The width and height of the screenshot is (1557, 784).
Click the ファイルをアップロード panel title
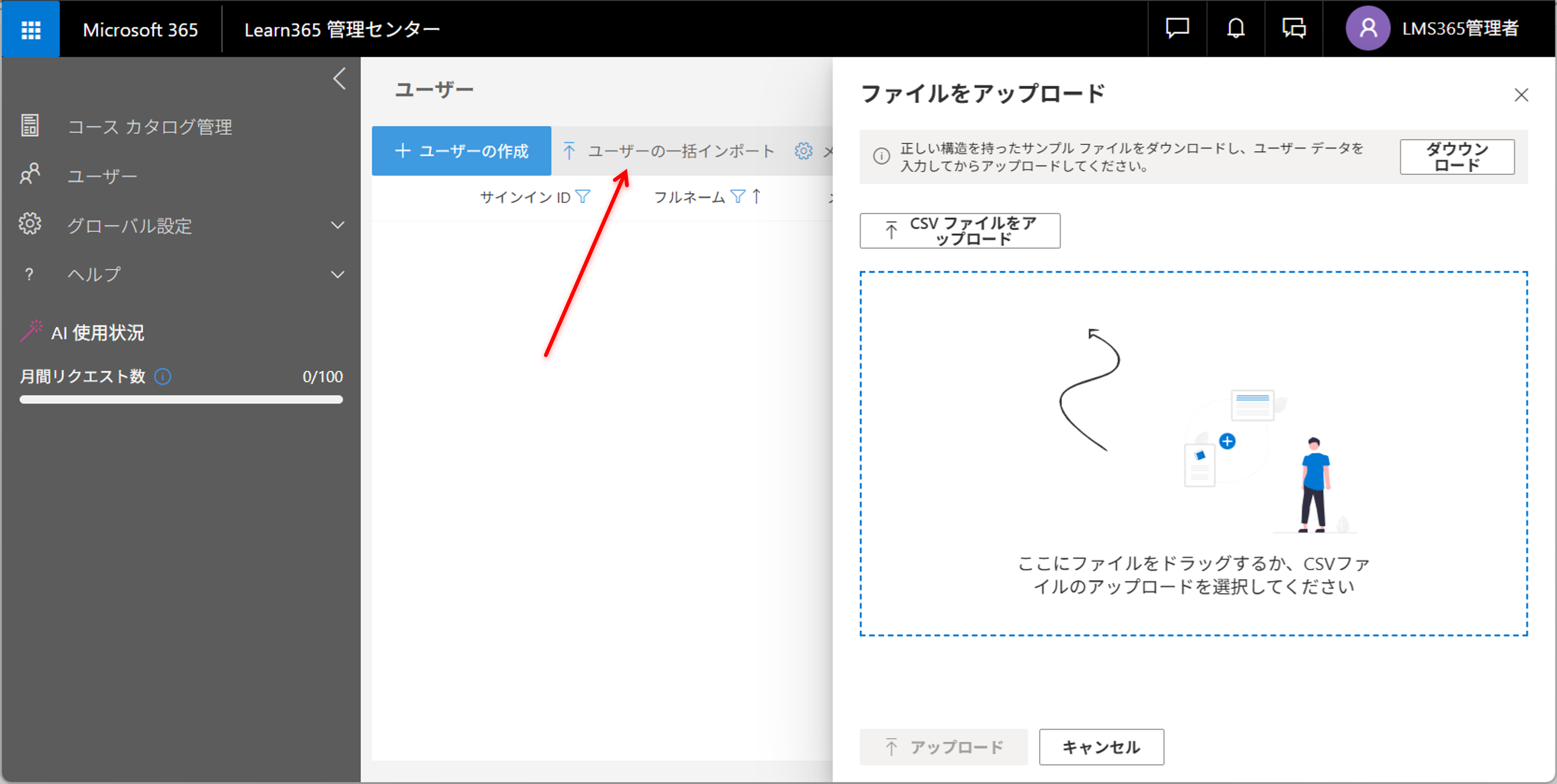tap(983, 94)
